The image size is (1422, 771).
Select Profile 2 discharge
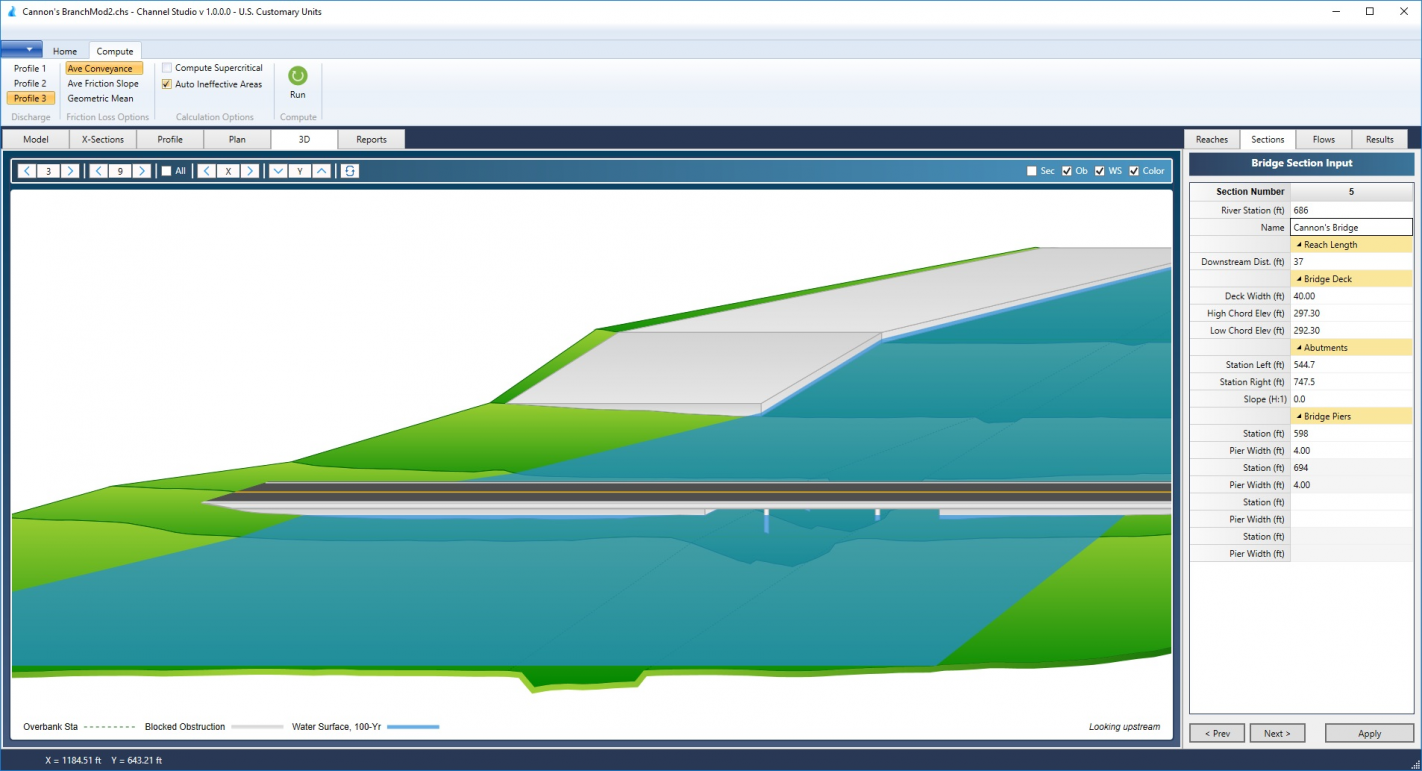coord(30,84)
